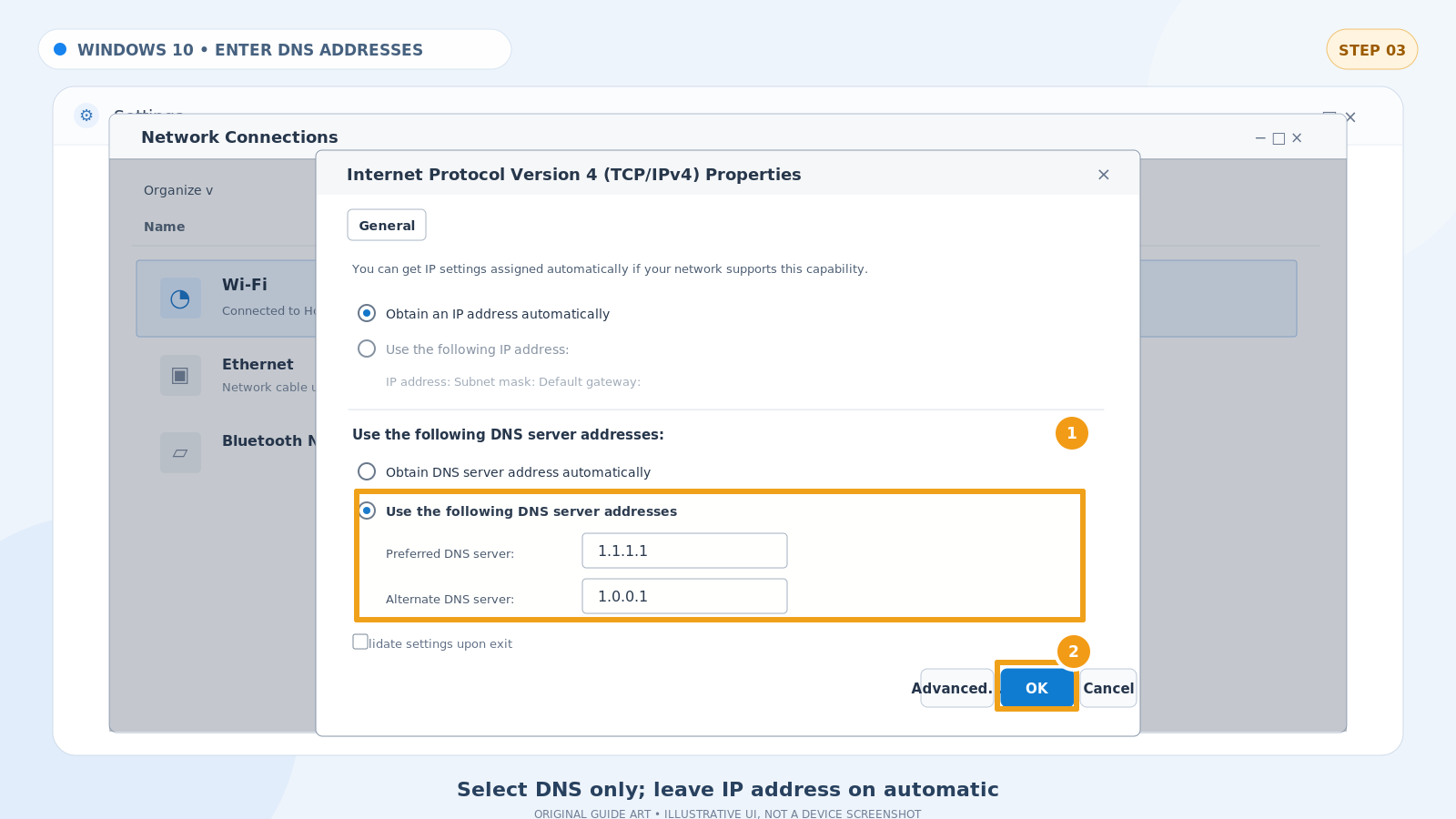
Task: Select Obtain an IP address automatically
Action: (x=367, y=313)
